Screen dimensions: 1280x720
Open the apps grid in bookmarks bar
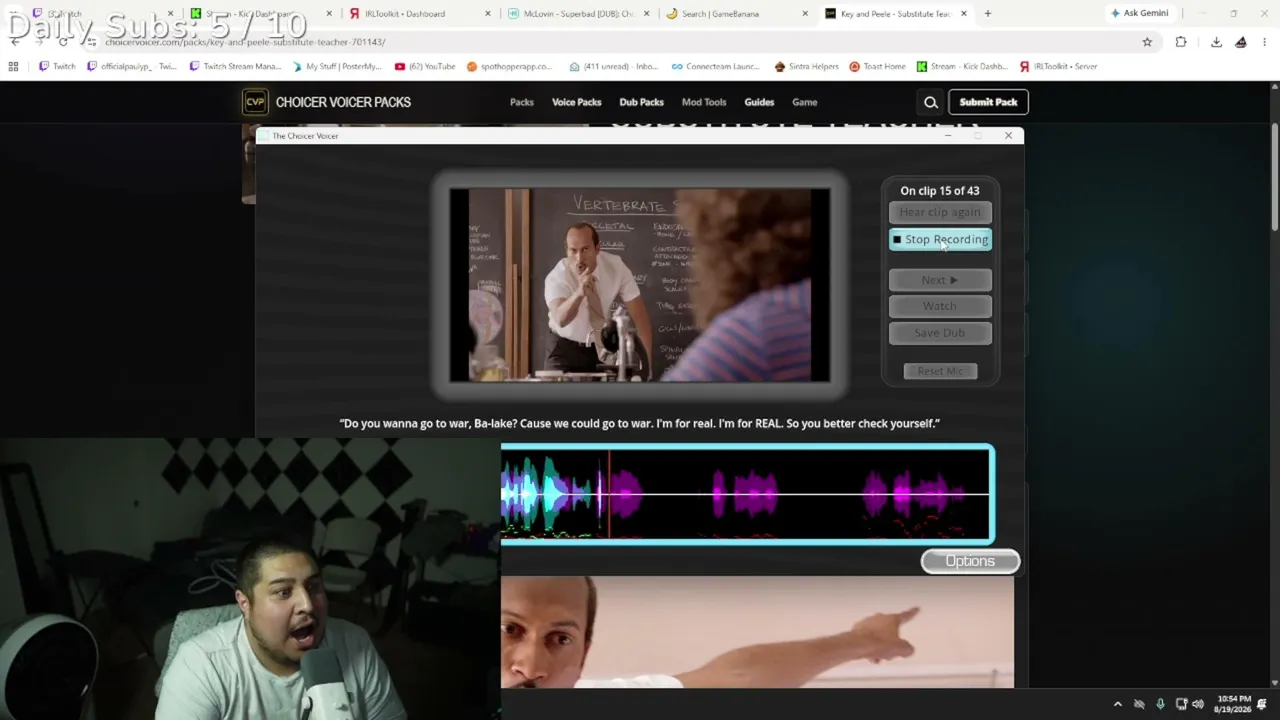tap(13, 66)
